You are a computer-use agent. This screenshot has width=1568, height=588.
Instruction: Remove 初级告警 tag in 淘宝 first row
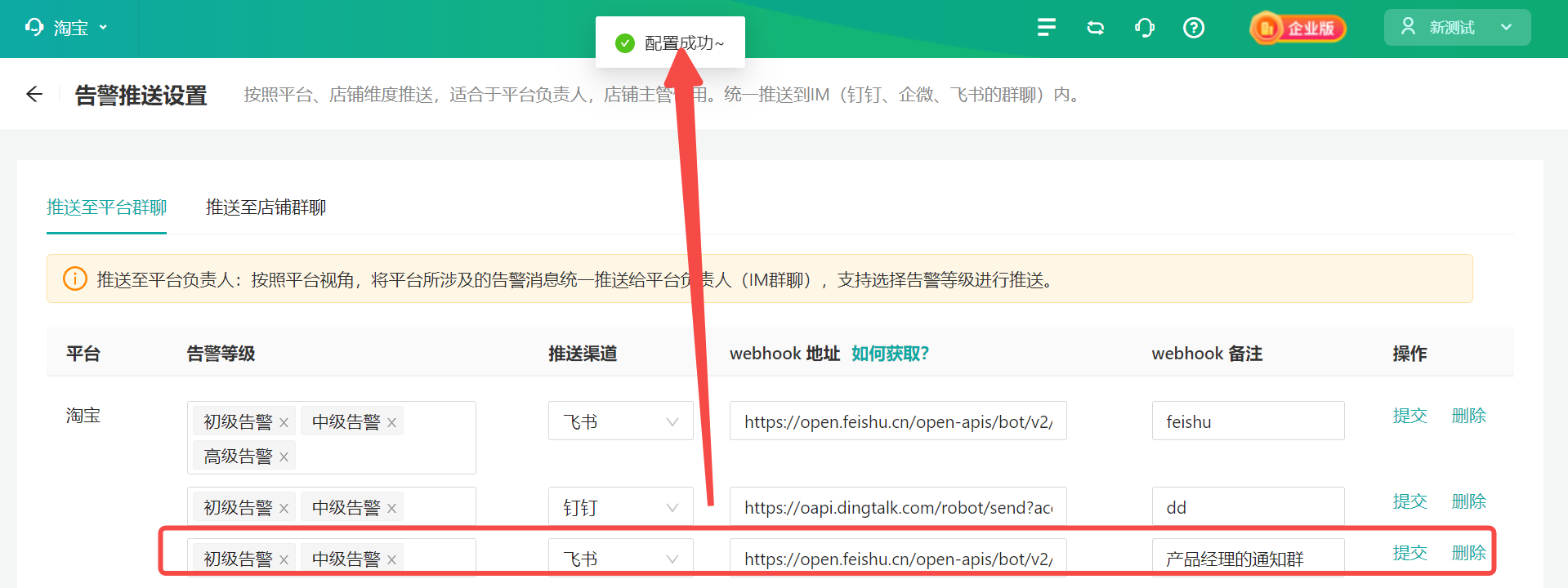pos(284,422)
